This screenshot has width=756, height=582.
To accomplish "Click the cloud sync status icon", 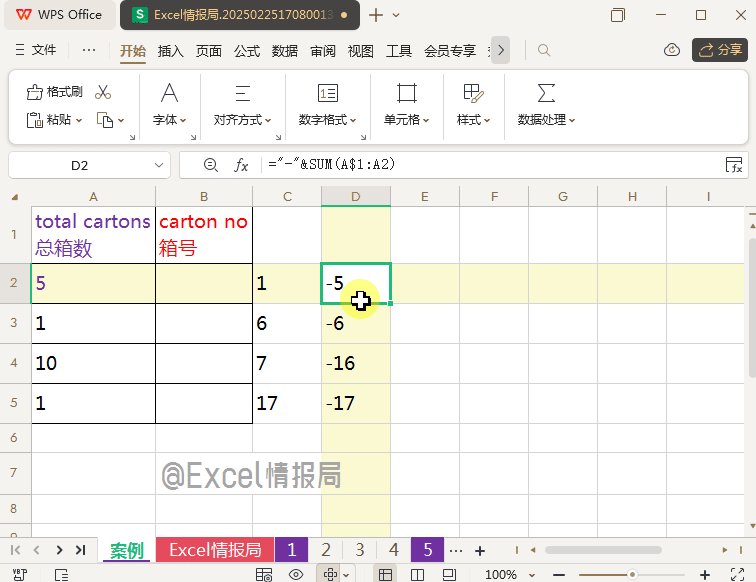I will tap(672, 50).
